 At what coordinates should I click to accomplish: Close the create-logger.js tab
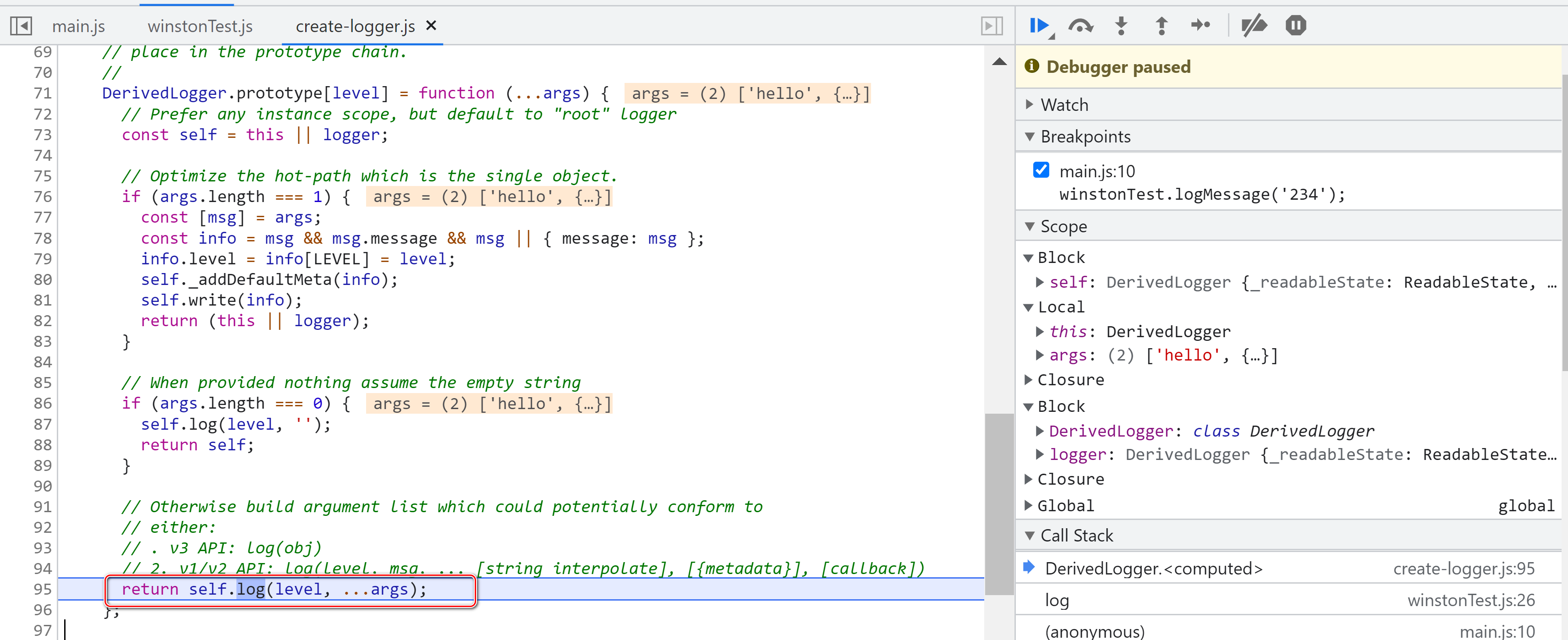pyautogui.click(x=431, y=26)
